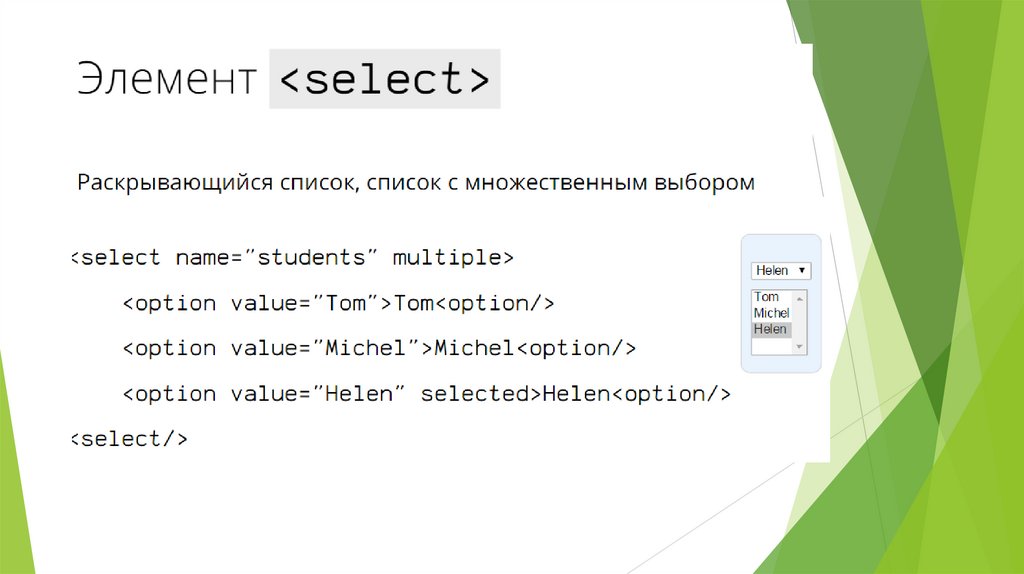Open the Helen dropdown arrow
This screenshot has width=1024, height=574.
click(x=801, y=270)
